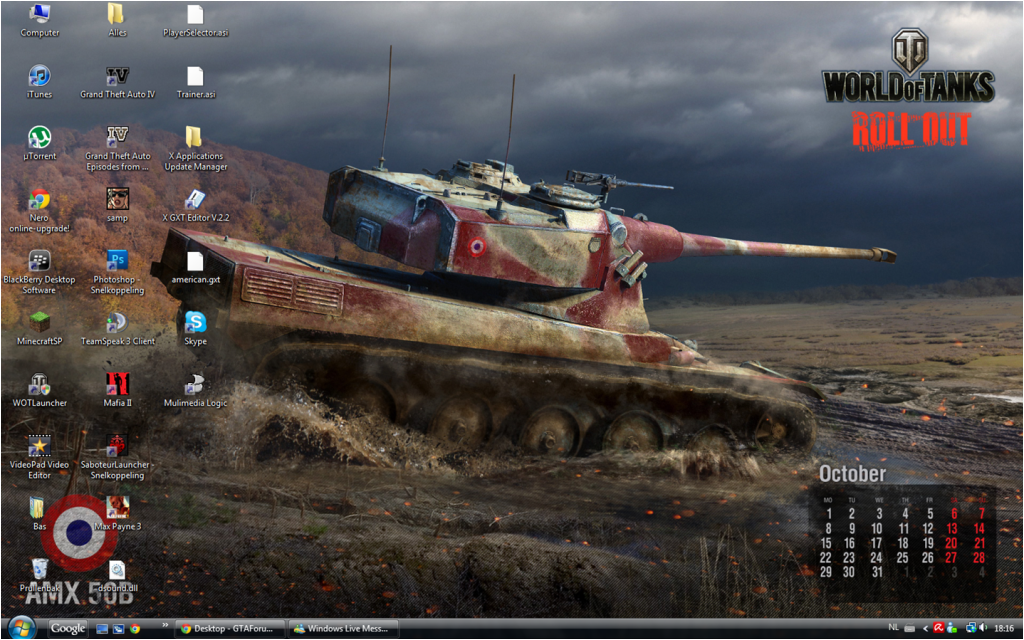The height and width of the screenshot is (640, 1024).
Task: Open TeamSpeak 3 Client
Action: click(118, 328)
